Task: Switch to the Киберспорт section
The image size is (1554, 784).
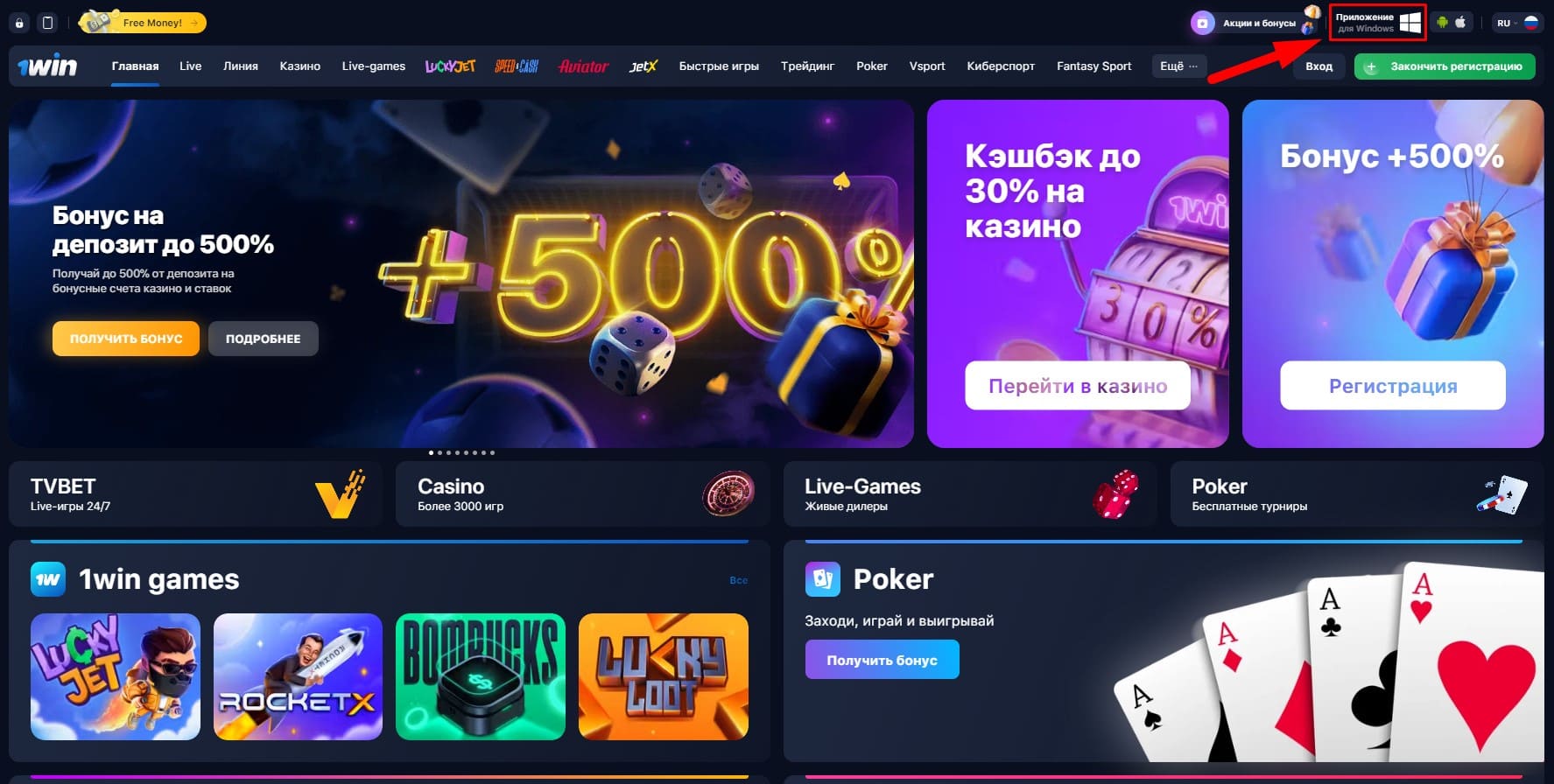Action: coord(1001,66)
